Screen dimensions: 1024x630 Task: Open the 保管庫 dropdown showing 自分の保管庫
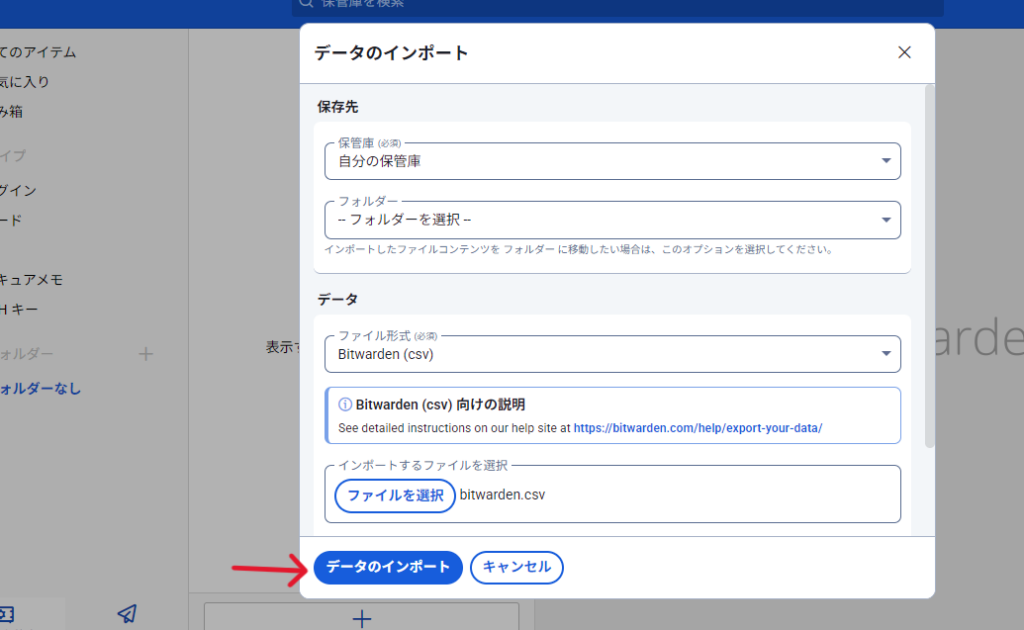point(612,161)
